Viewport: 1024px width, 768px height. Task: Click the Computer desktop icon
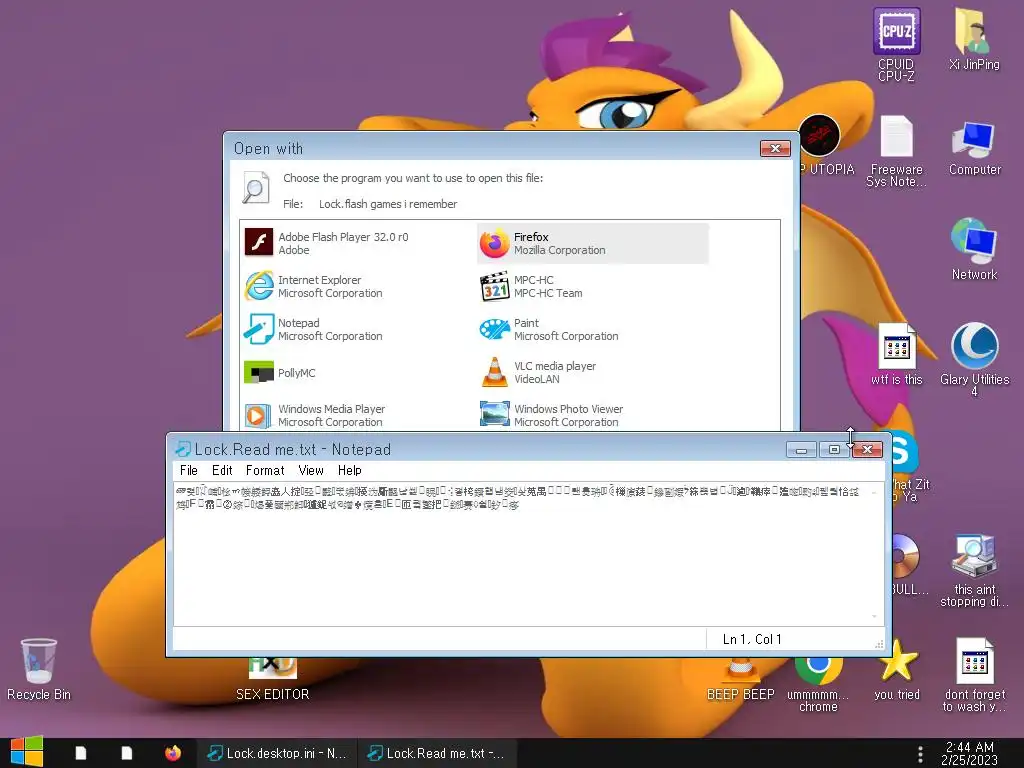tap(974, 148)
